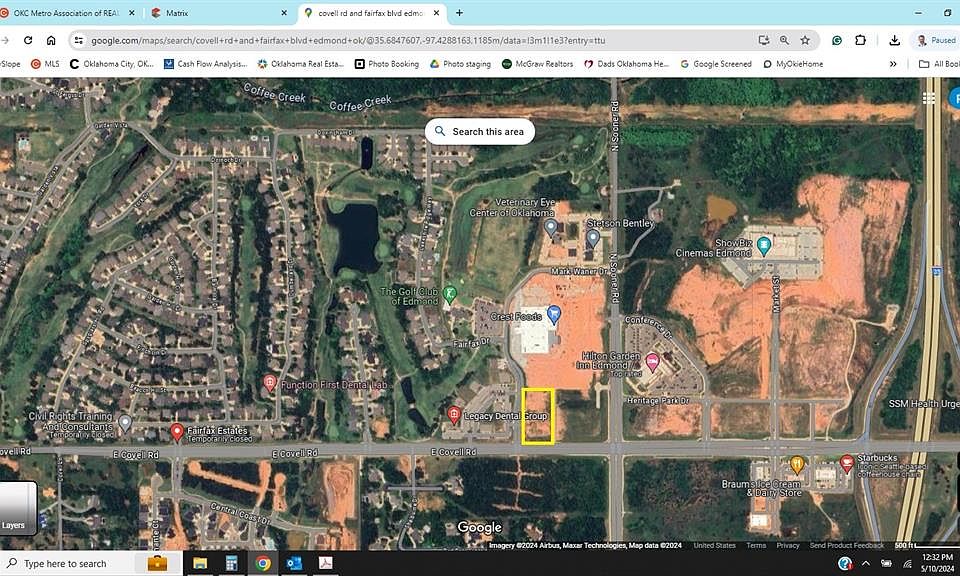Open the Layers map type switcher
The image size is (960, 576).
(18, 507)
